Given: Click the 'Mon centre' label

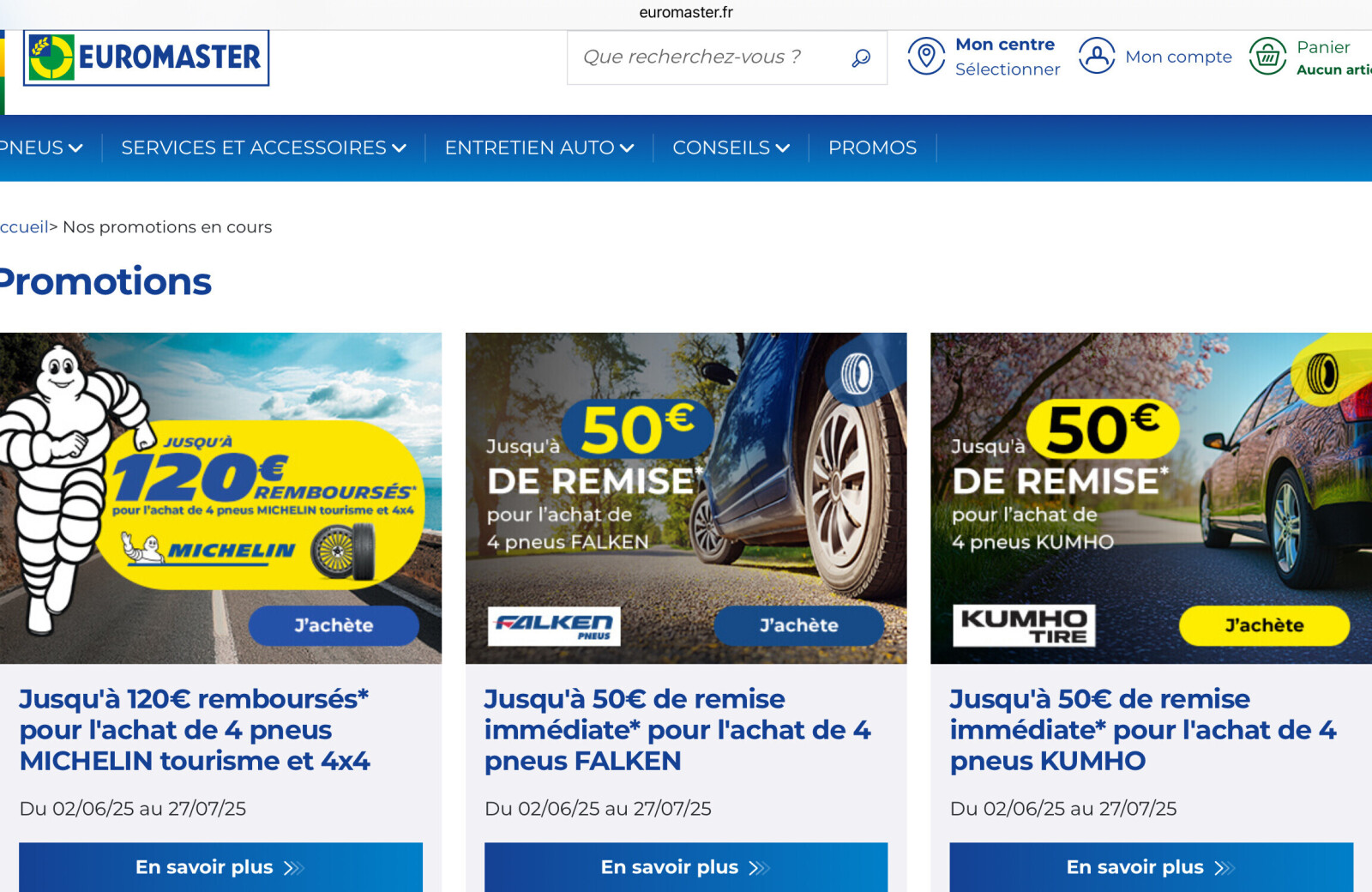Looking at the screenshot, I should tap(1005, 45).
